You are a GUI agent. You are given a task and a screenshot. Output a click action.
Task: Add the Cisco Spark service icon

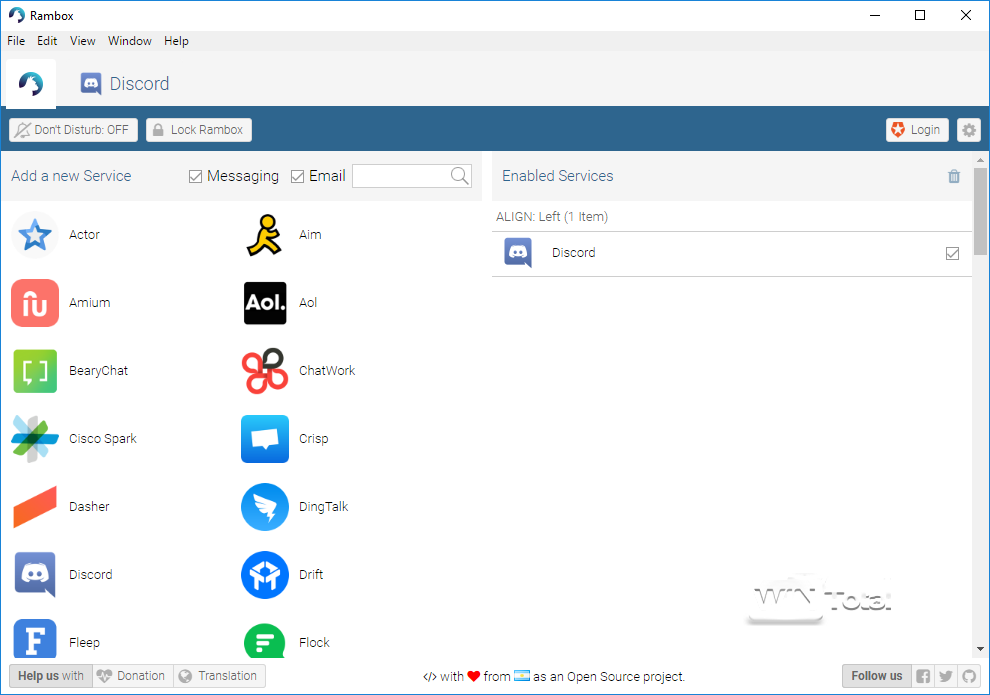pos(35,439)
